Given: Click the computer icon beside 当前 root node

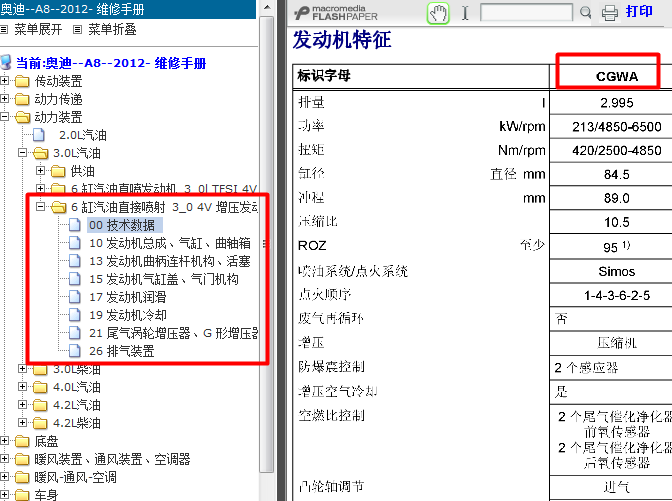Looking at the screenshot, I should coord(6,63).
